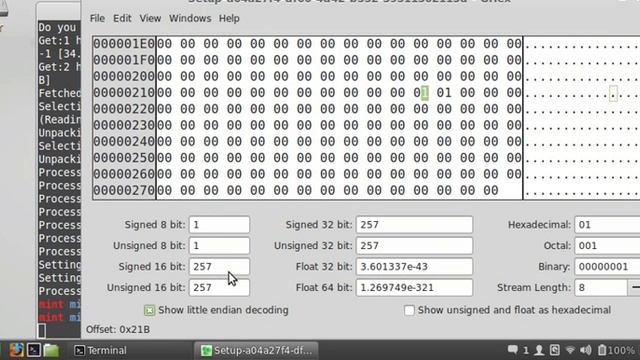Image resolution: width=640 pixels, height=360 pixels.
Task: Click the cursor block in Terminal window
Action: pyautogui.click(x=42, y=331)
